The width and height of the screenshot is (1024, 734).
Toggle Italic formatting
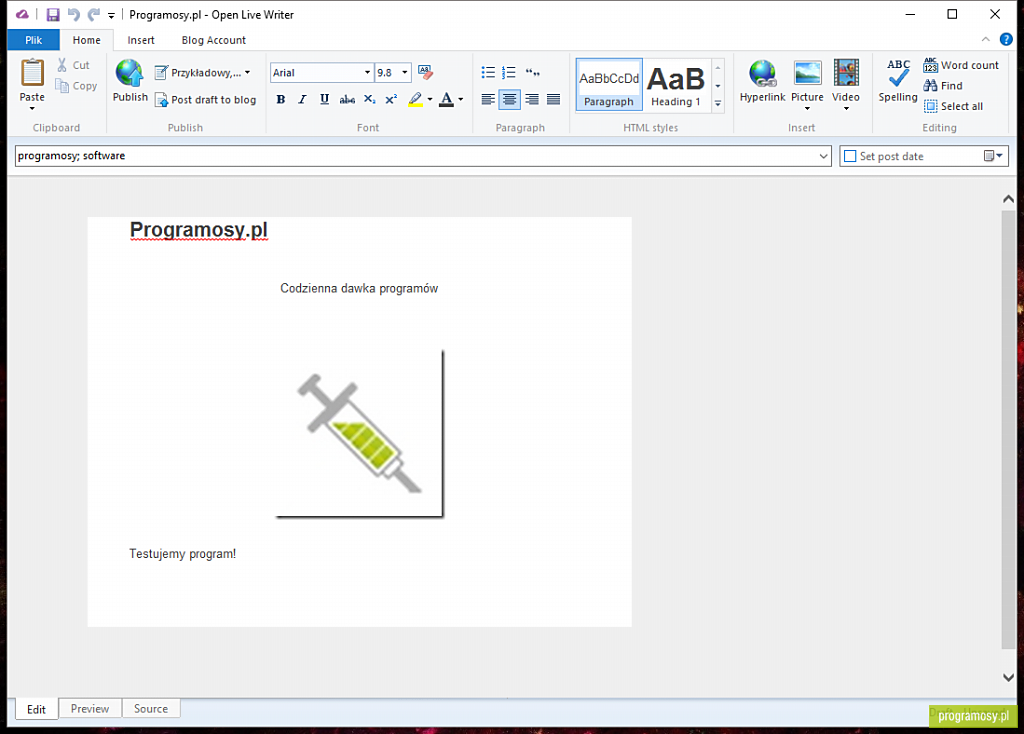(302, 99)
